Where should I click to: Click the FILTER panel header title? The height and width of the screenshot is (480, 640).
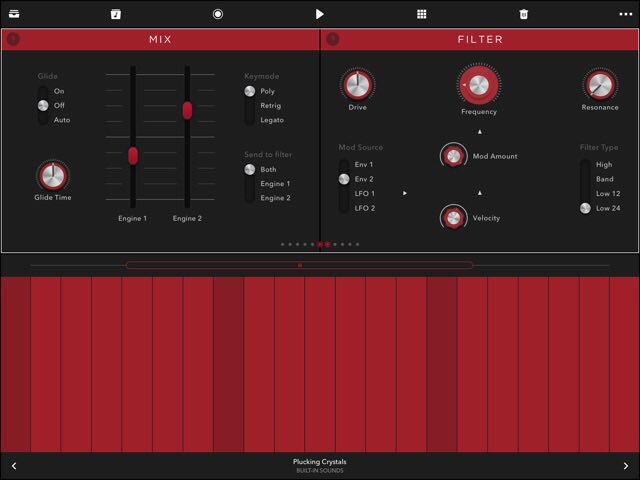point(480,40)
